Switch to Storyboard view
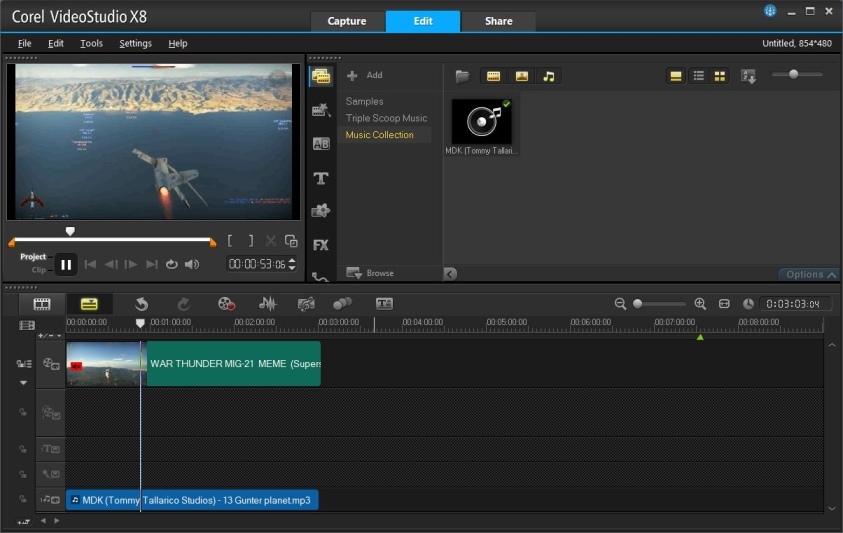The width and height of the screenshot is (843, 533). 42,304
